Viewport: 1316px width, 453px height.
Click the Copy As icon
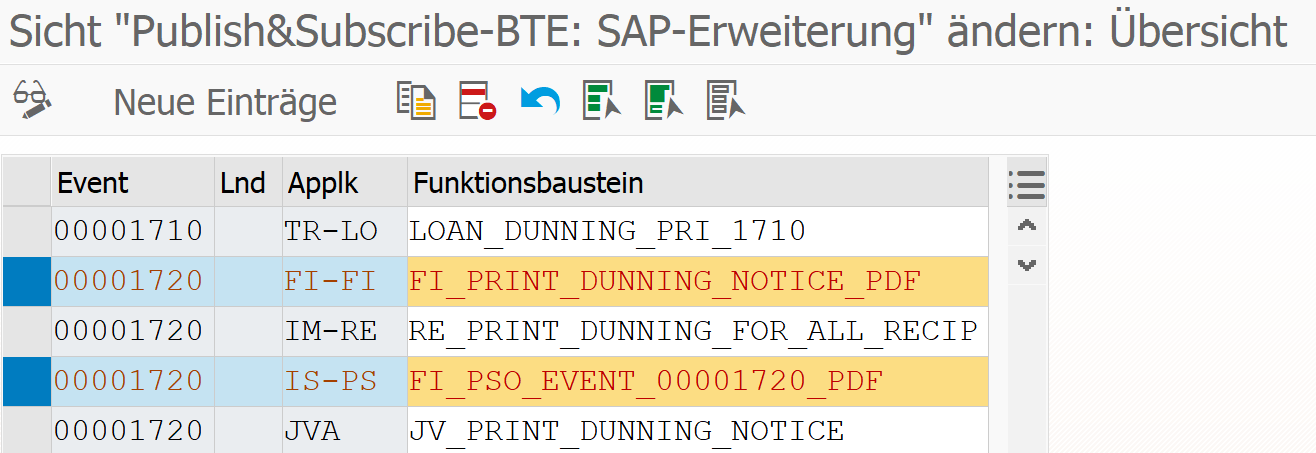[x=416, y=101]
